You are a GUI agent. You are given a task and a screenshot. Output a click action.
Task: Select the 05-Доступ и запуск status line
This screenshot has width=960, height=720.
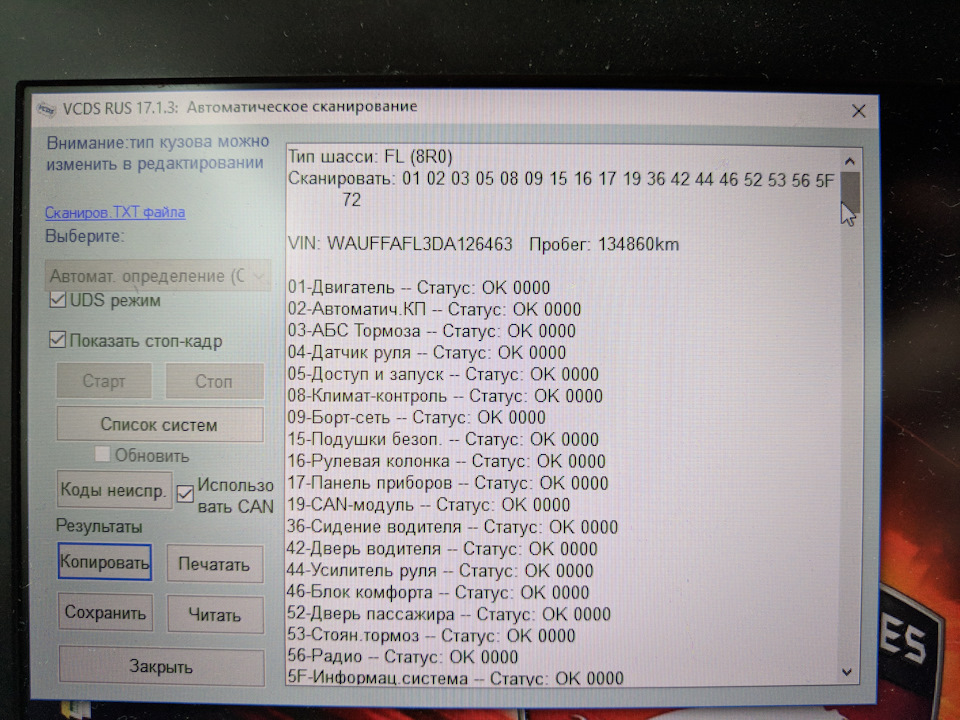pos(443,374)
